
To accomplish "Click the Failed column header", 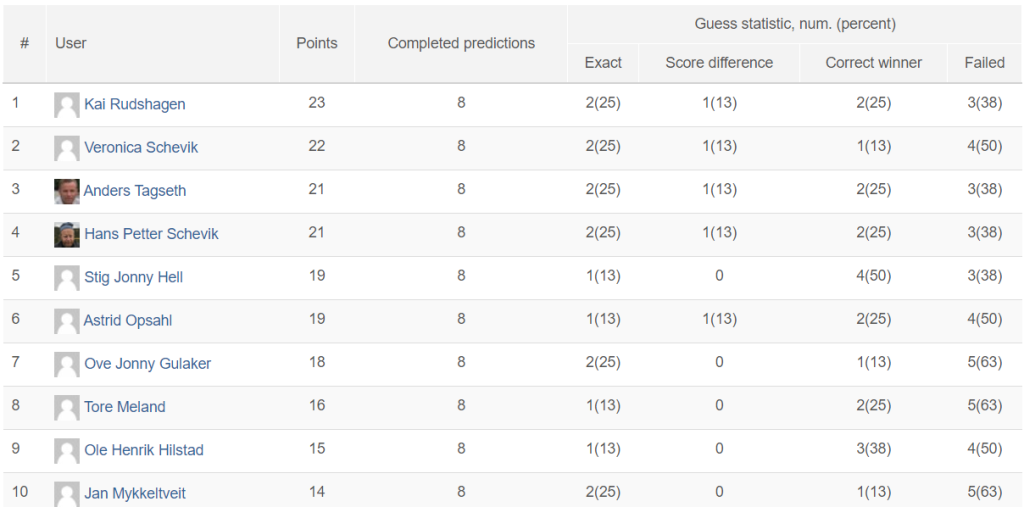I will click(984, 63).
